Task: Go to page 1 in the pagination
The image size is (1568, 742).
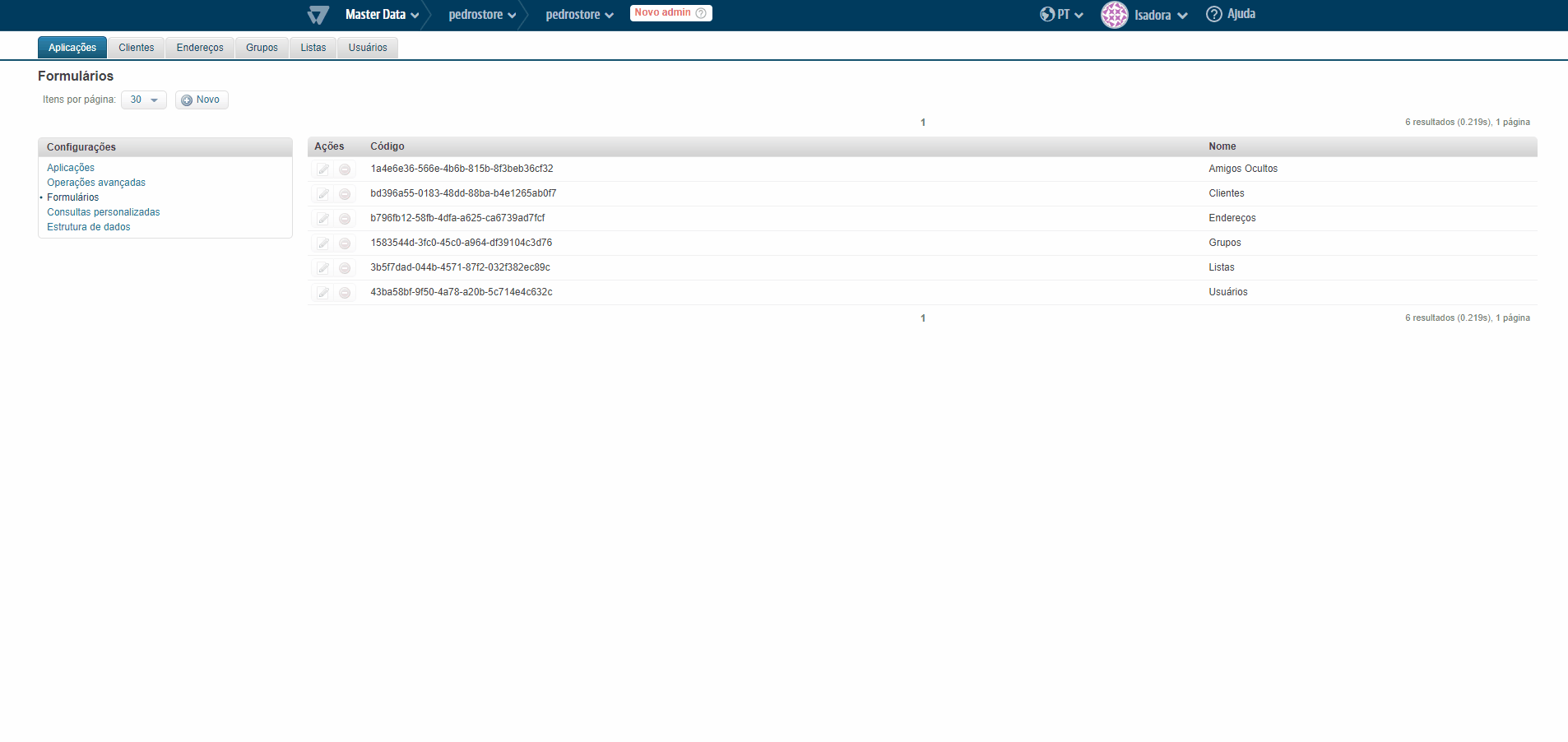Action: pyautogui.click(x=922, y=123)
